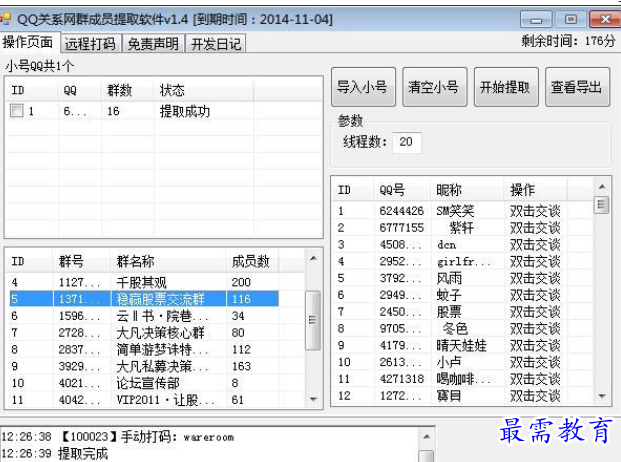
Task: Click scroll-up arrow of member list
Action: [x=602, y=186]
